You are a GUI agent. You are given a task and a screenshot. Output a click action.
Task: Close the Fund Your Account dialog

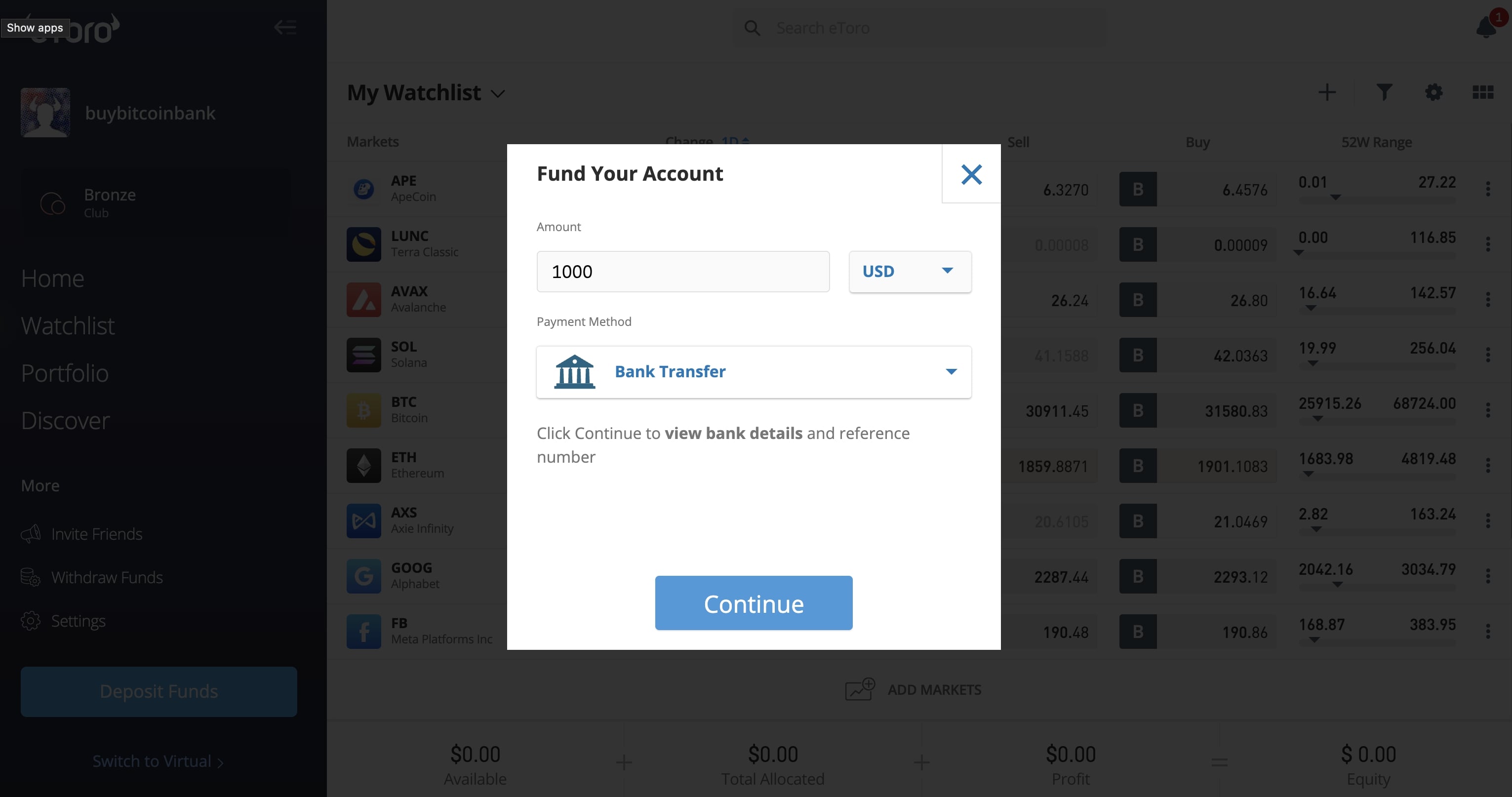point(971,174)
